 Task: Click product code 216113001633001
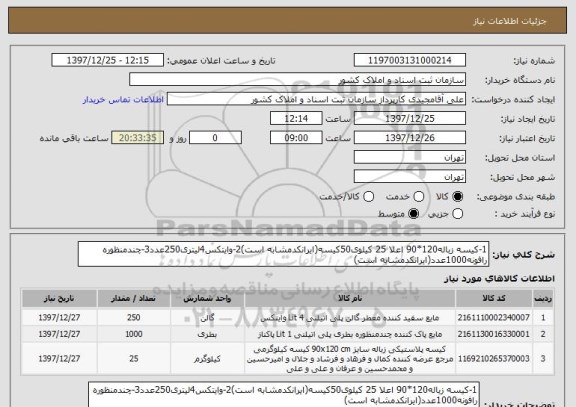coord(494,334)
